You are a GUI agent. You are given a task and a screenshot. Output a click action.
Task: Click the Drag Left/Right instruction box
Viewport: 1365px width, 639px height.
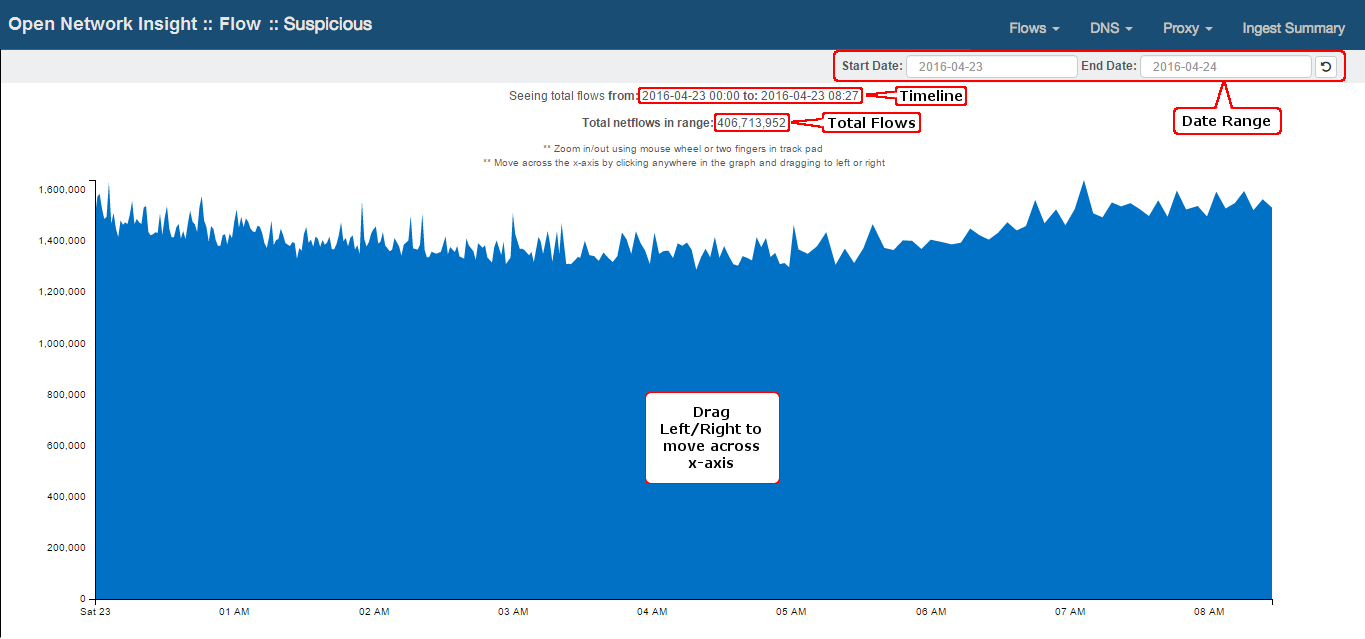click(x=711, y=438)
